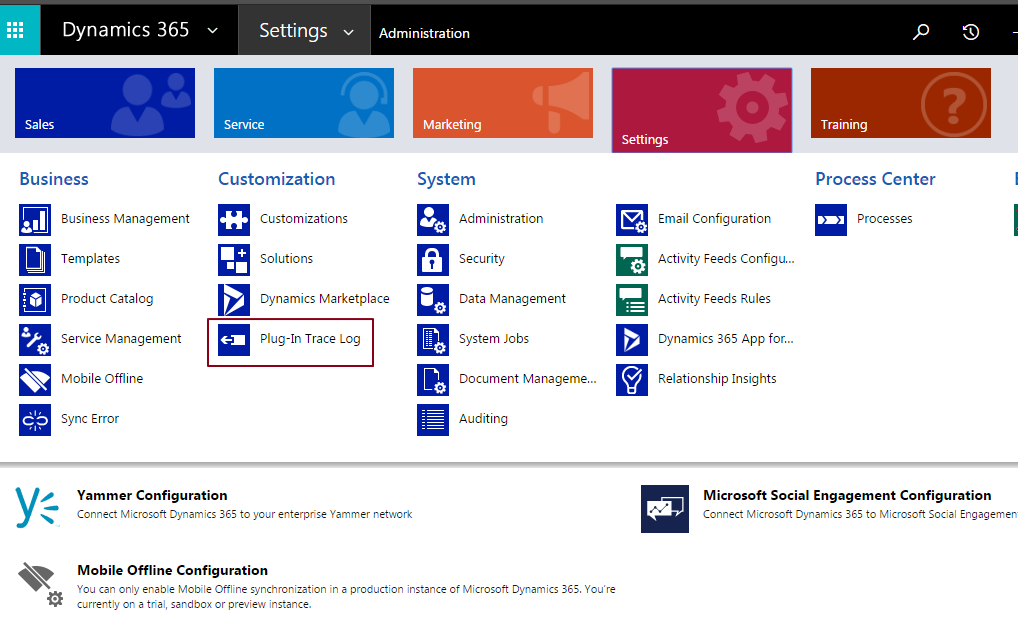Open the Training area tile

(899, 103)
